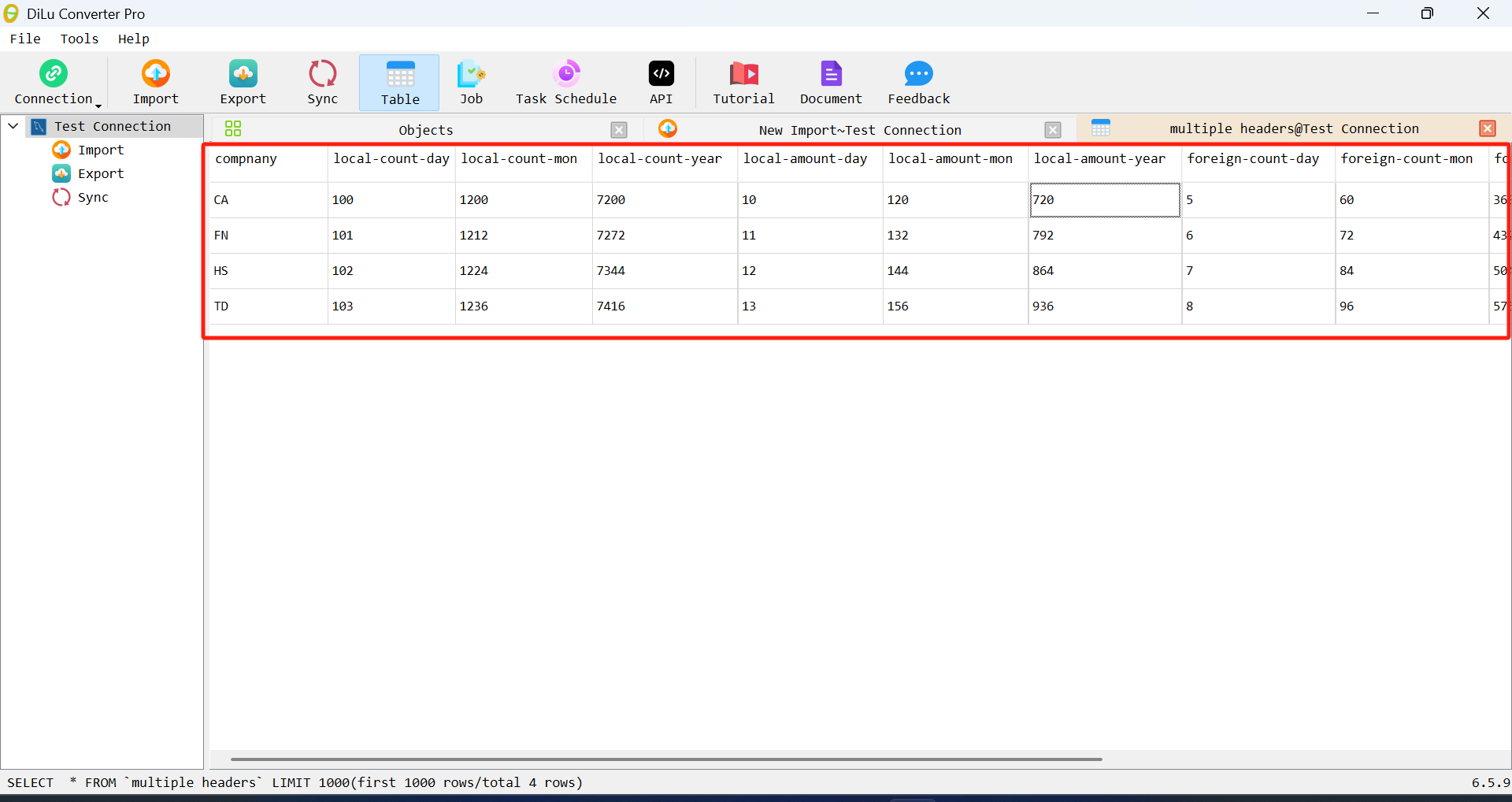Open Task Schedule toolbar icon
Image resolution: width=1512 pixels, height=802 pixels.
click(566, 82)
